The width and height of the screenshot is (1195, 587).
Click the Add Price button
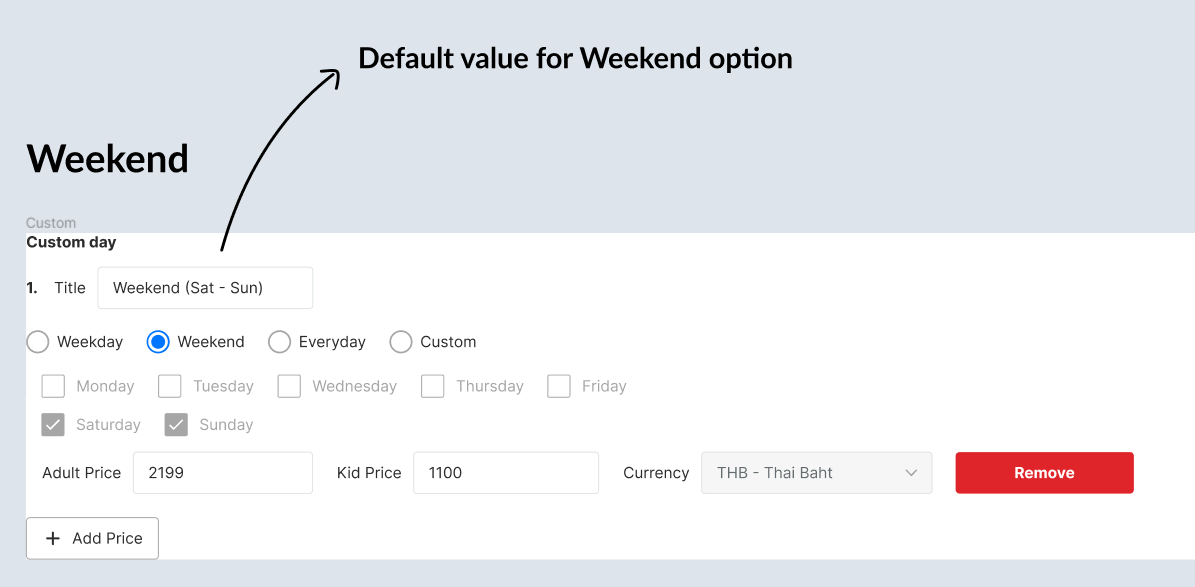92,538
